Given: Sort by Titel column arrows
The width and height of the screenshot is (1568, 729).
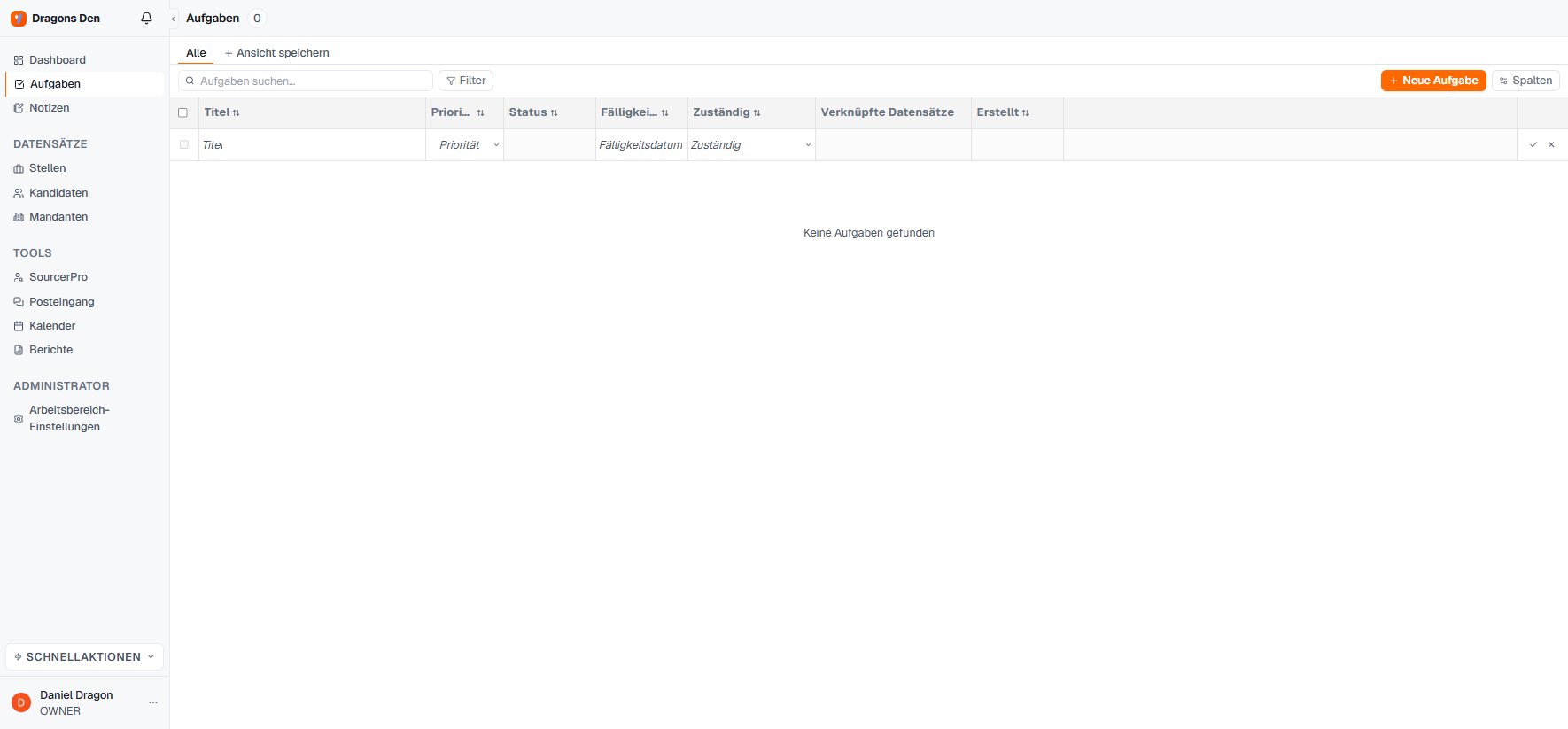Looking at the screenshot, I should [237, 113].
